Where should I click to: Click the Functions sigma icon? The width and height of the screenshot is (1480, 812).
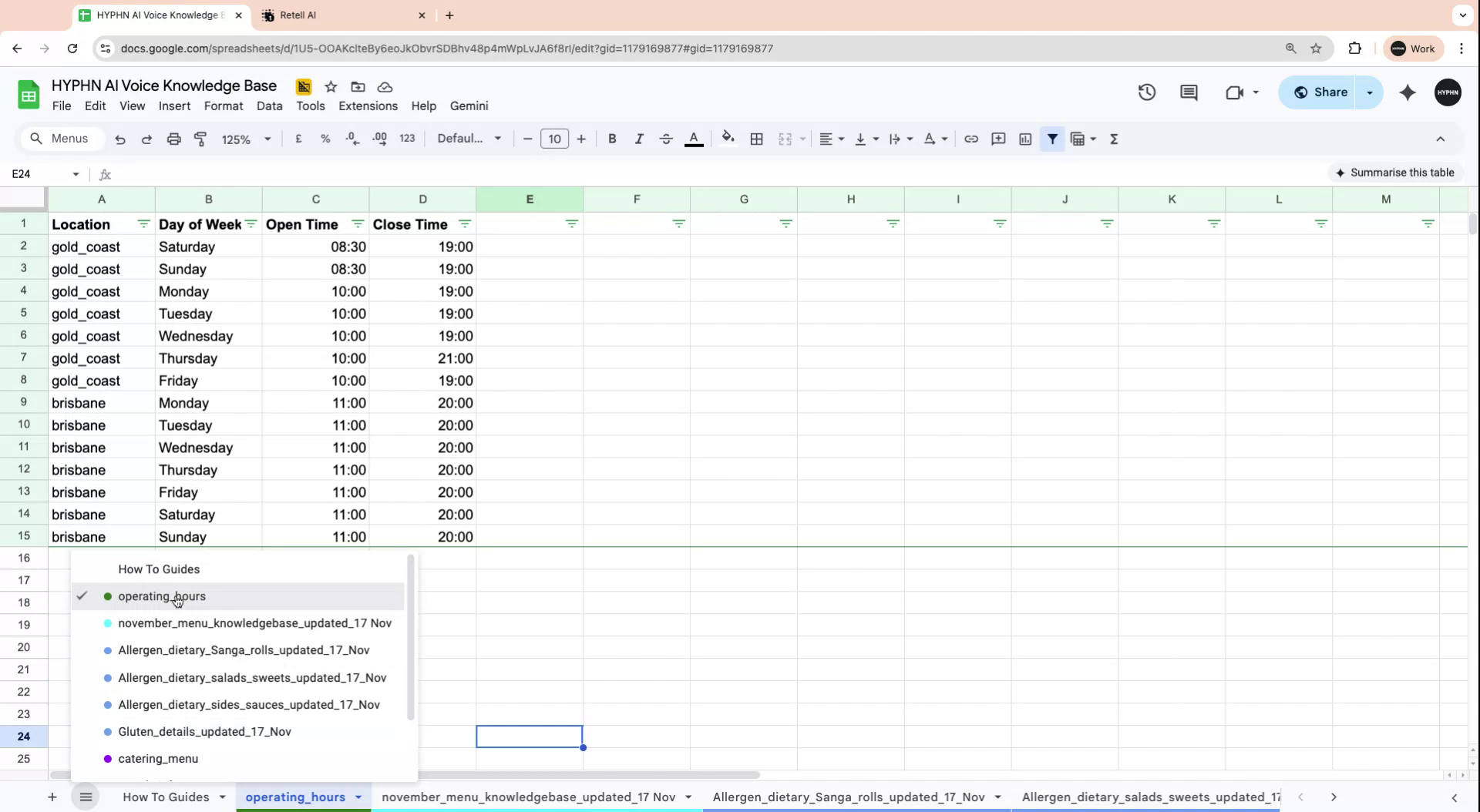click(1114, 139)
